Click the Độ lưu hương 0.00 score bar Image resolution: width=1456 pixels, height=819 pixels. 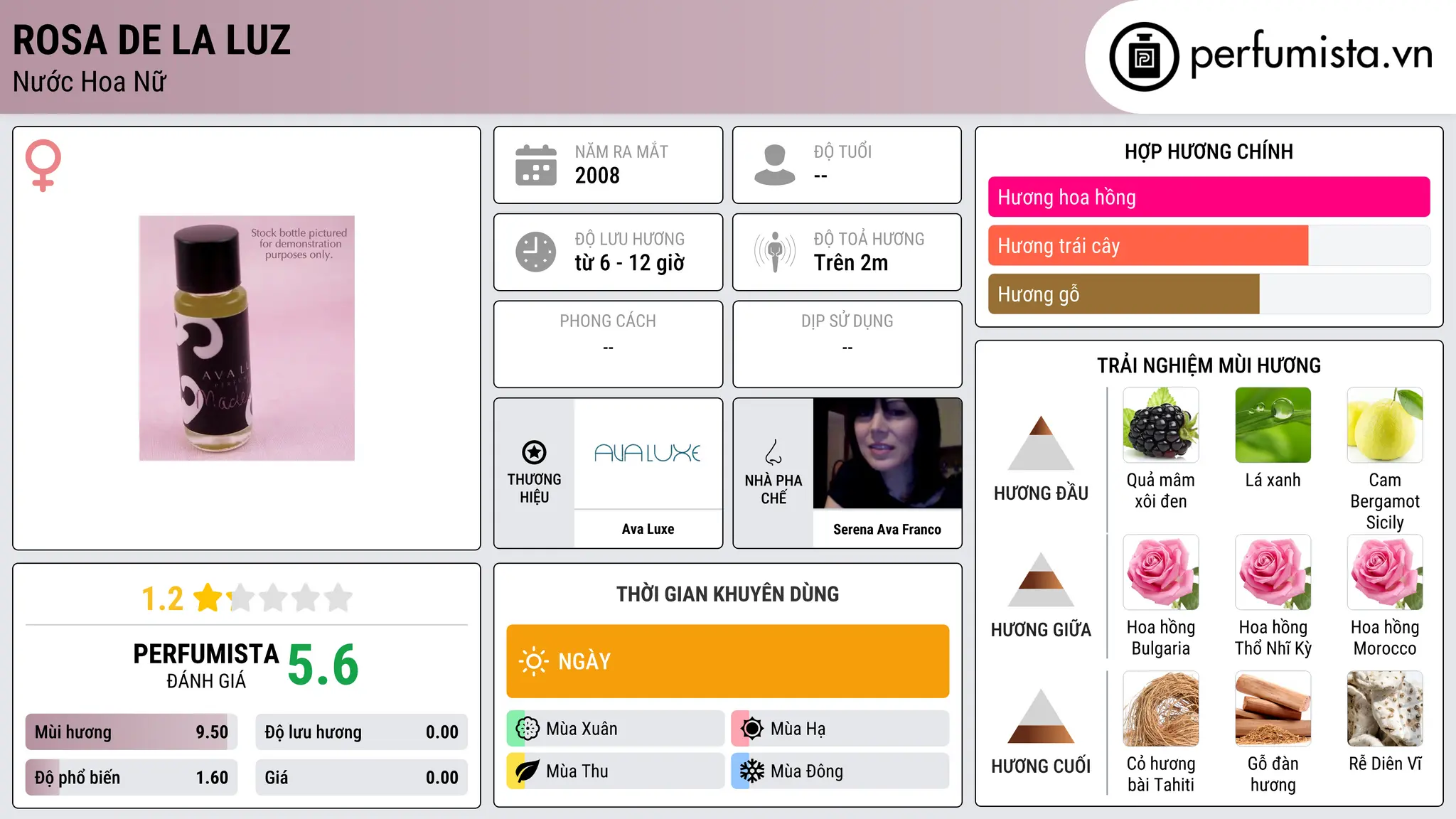(x=361, y=732)
